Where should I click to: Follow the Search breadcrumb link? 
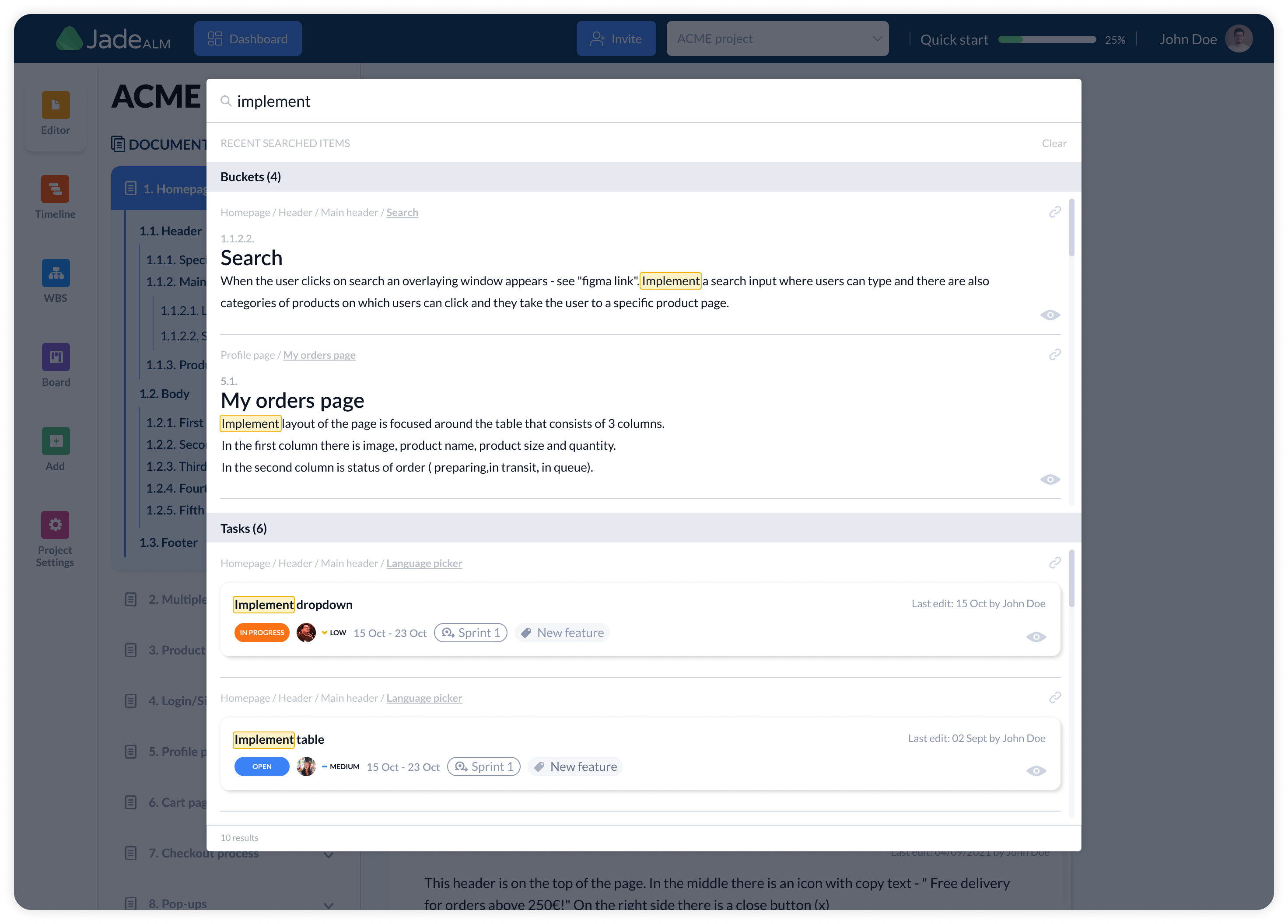point(402,212)
